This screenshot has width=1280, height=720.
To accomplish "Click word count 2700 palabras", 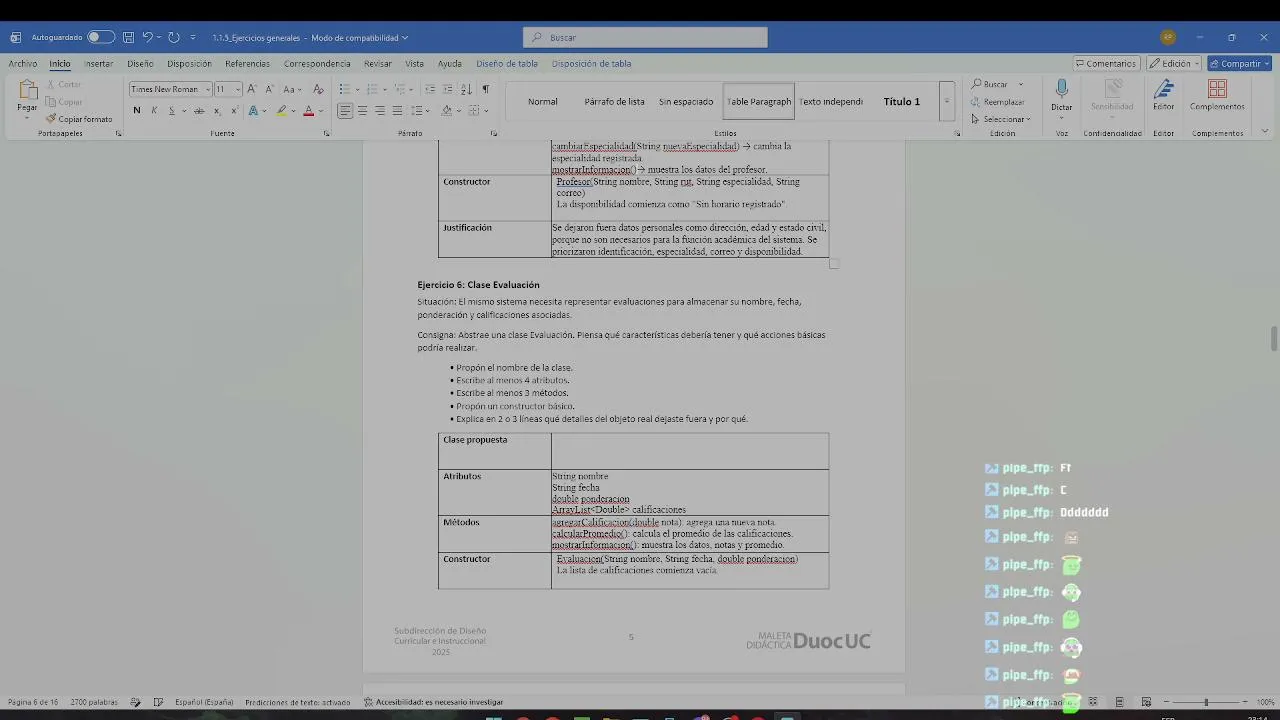I will 94,702.
